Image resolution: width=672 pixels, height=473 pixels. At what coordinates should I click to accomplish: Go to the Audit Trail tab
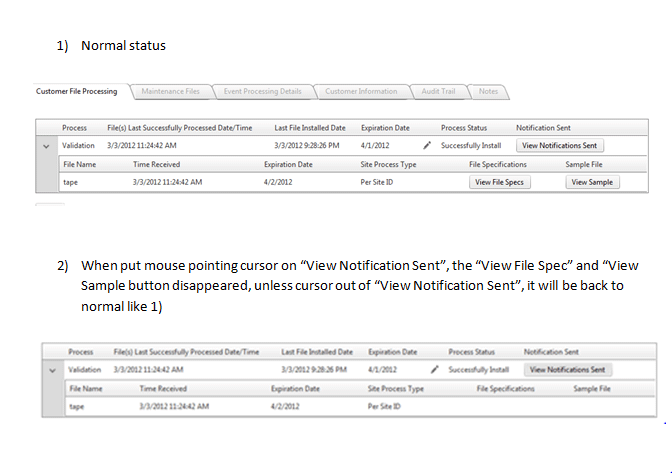438,91
